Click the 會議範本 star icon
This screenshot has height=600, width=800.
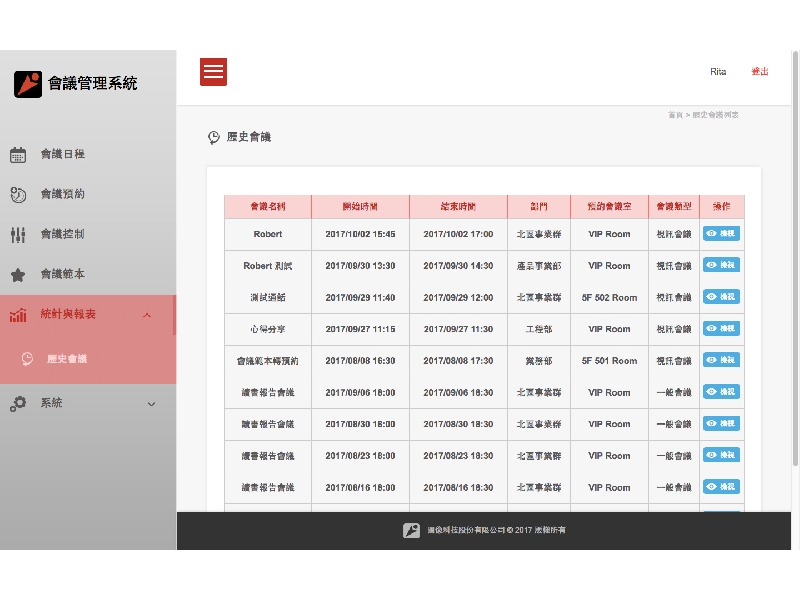18,274
